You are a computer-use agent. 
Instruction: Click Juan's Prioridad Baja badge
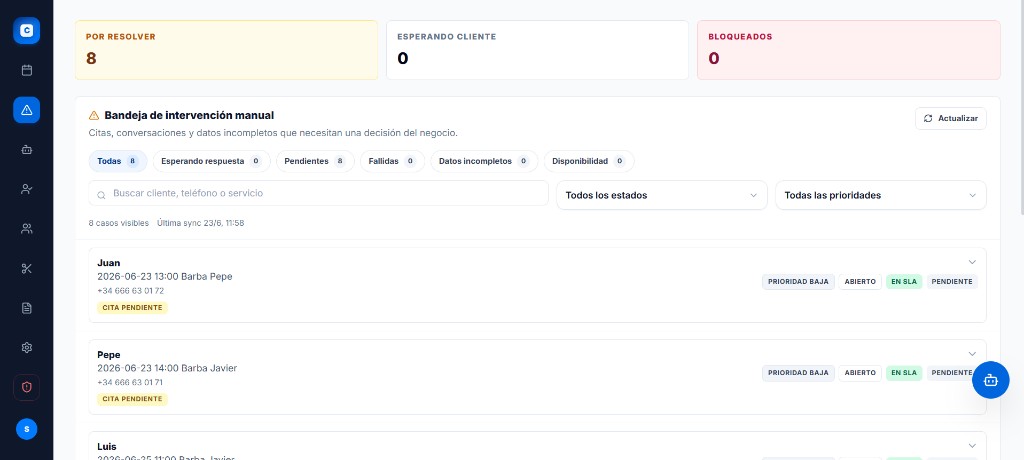pos(798,282)
